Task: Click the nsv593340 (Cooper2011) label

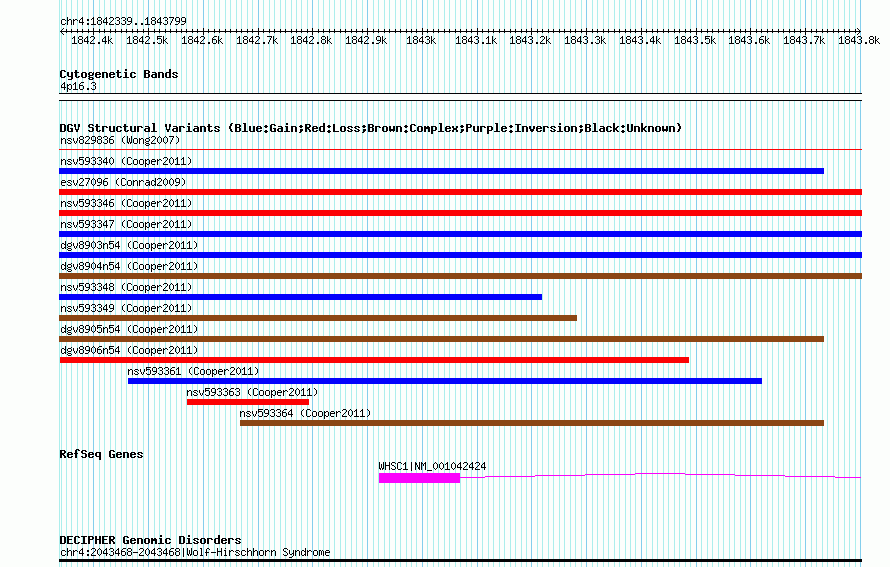Action: point(126,162)
